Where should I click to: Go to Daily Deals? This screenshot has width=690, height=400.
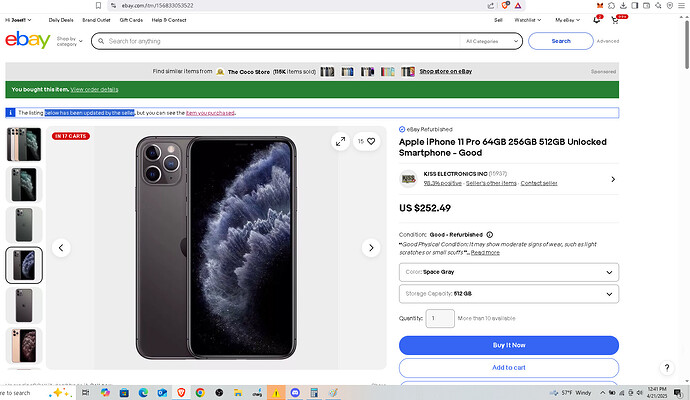point(61,20)
